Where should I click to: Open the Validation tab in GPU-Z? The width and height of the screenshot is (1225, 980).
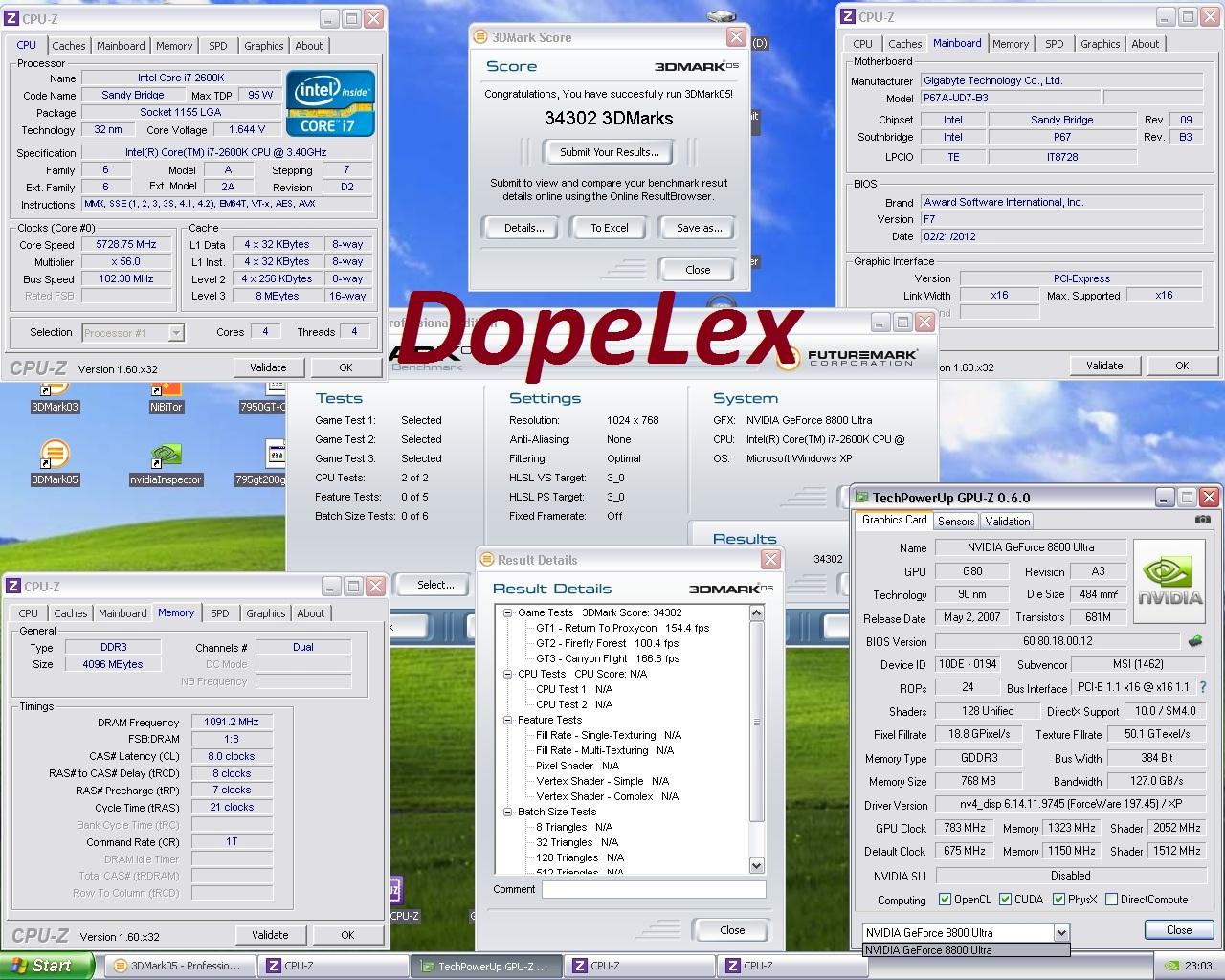click(x=1008, y=521)
